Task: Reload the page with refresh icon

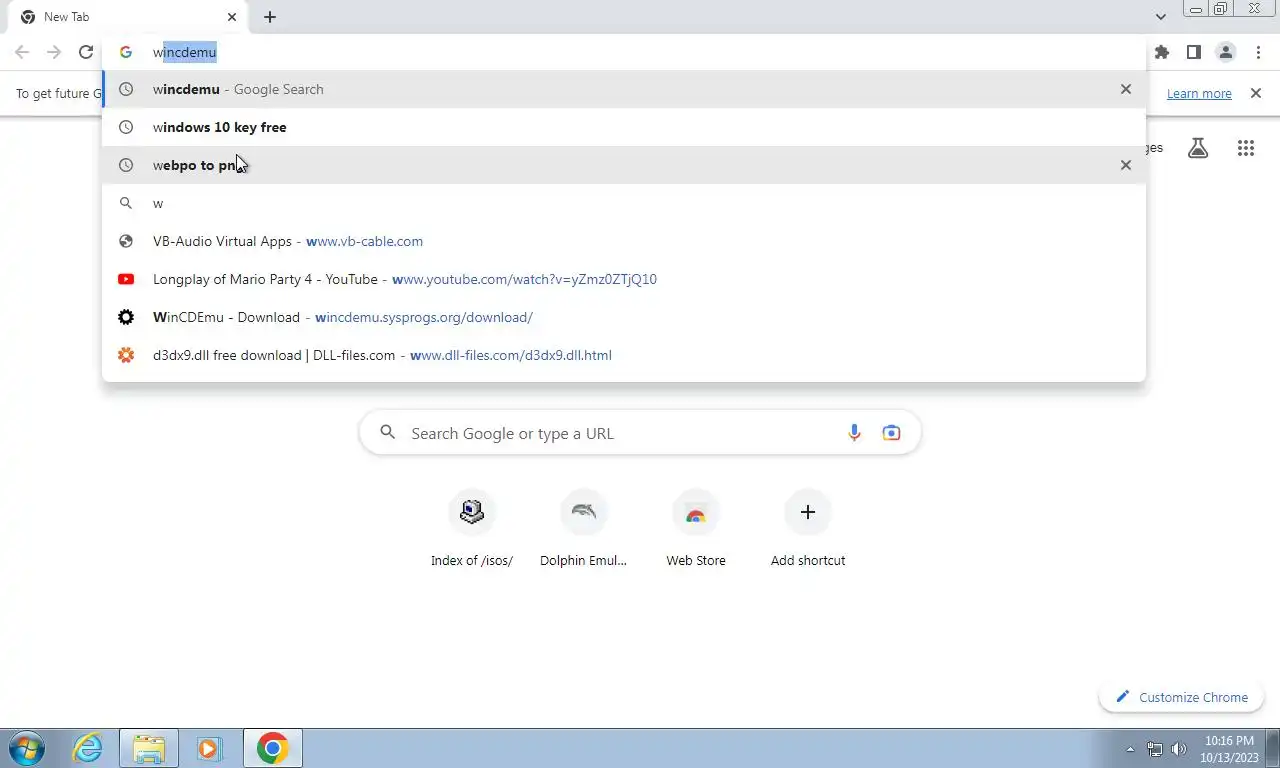Action: (x=86, y=52)
